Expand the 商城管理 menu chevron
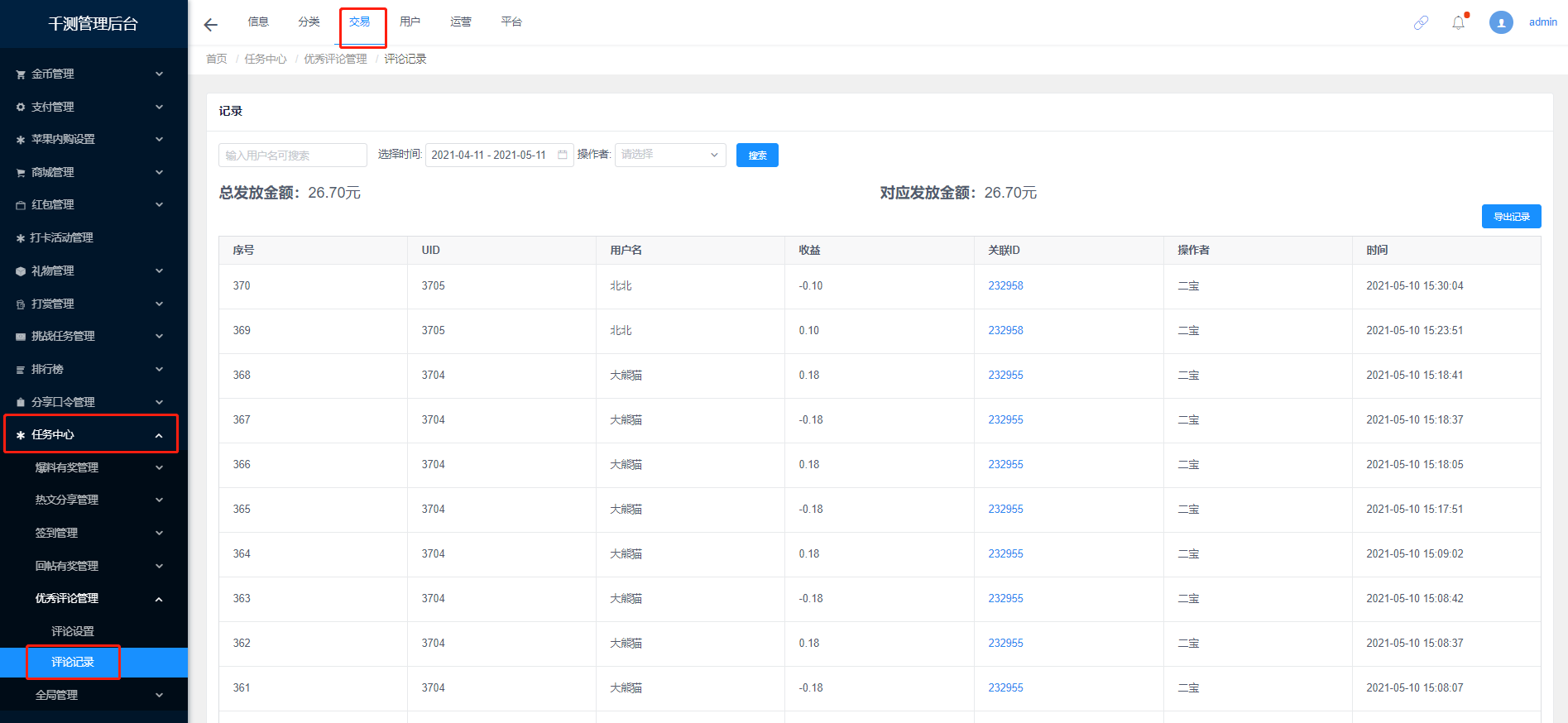 (x=159, y=172)
